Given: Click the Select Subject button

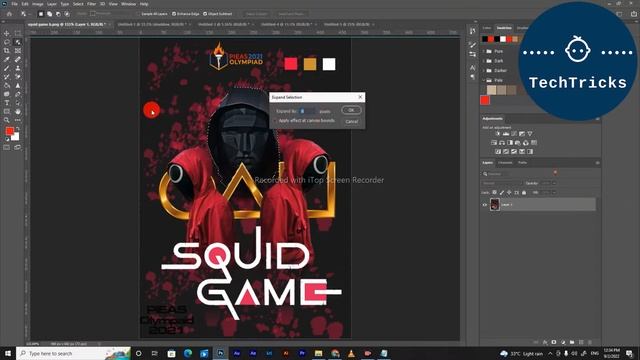Looking at the screenshot, I should pos(256,14).
